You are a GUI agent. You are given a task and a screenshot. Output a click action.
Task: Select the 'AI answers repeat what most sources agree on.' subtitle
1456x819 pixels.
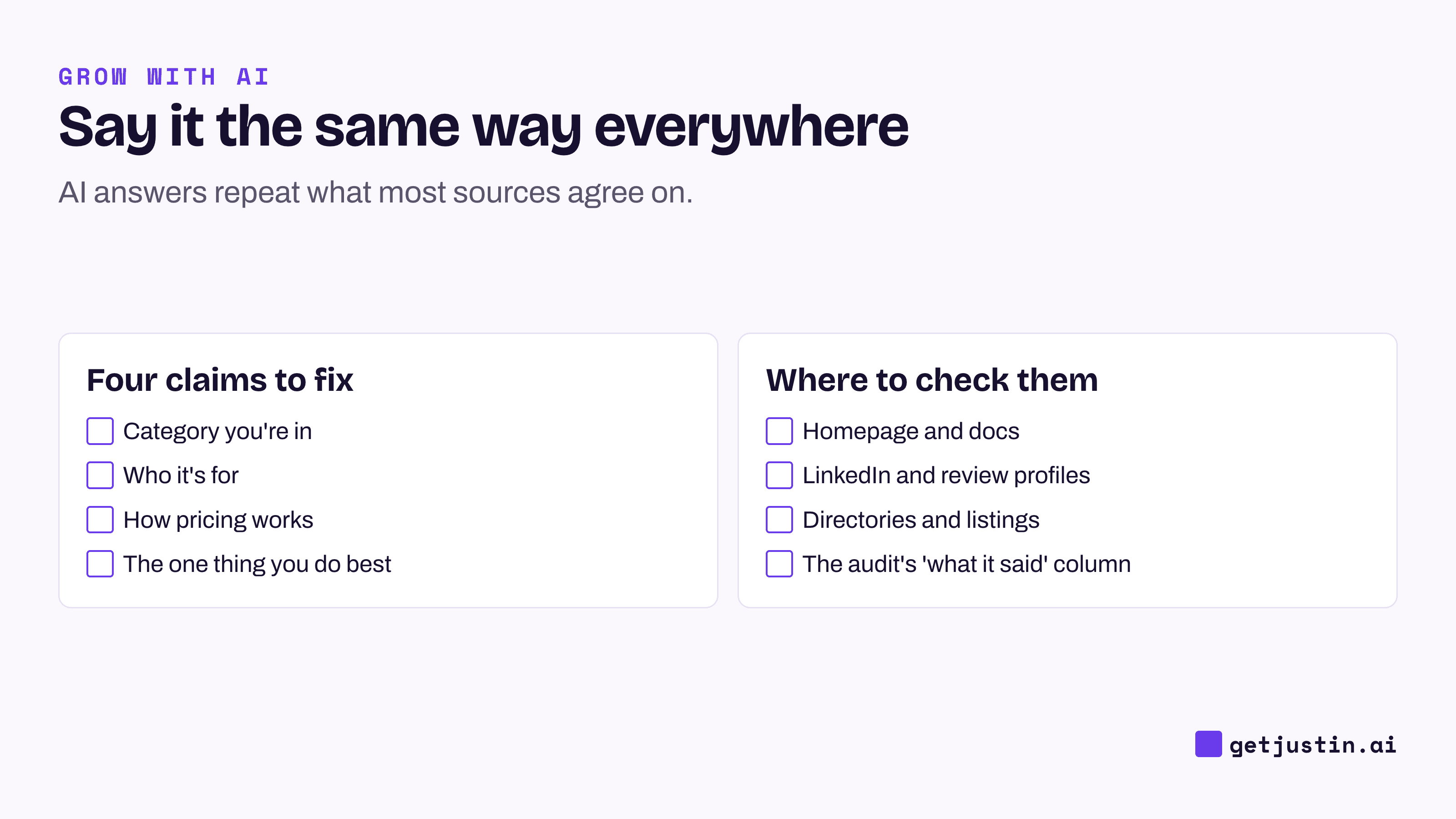point(376,193)
